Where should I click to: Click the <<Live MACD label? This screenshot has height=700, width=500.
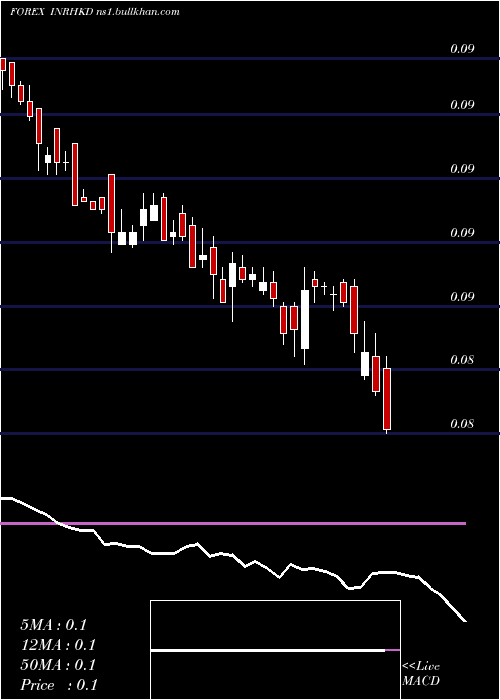[421, 673]
